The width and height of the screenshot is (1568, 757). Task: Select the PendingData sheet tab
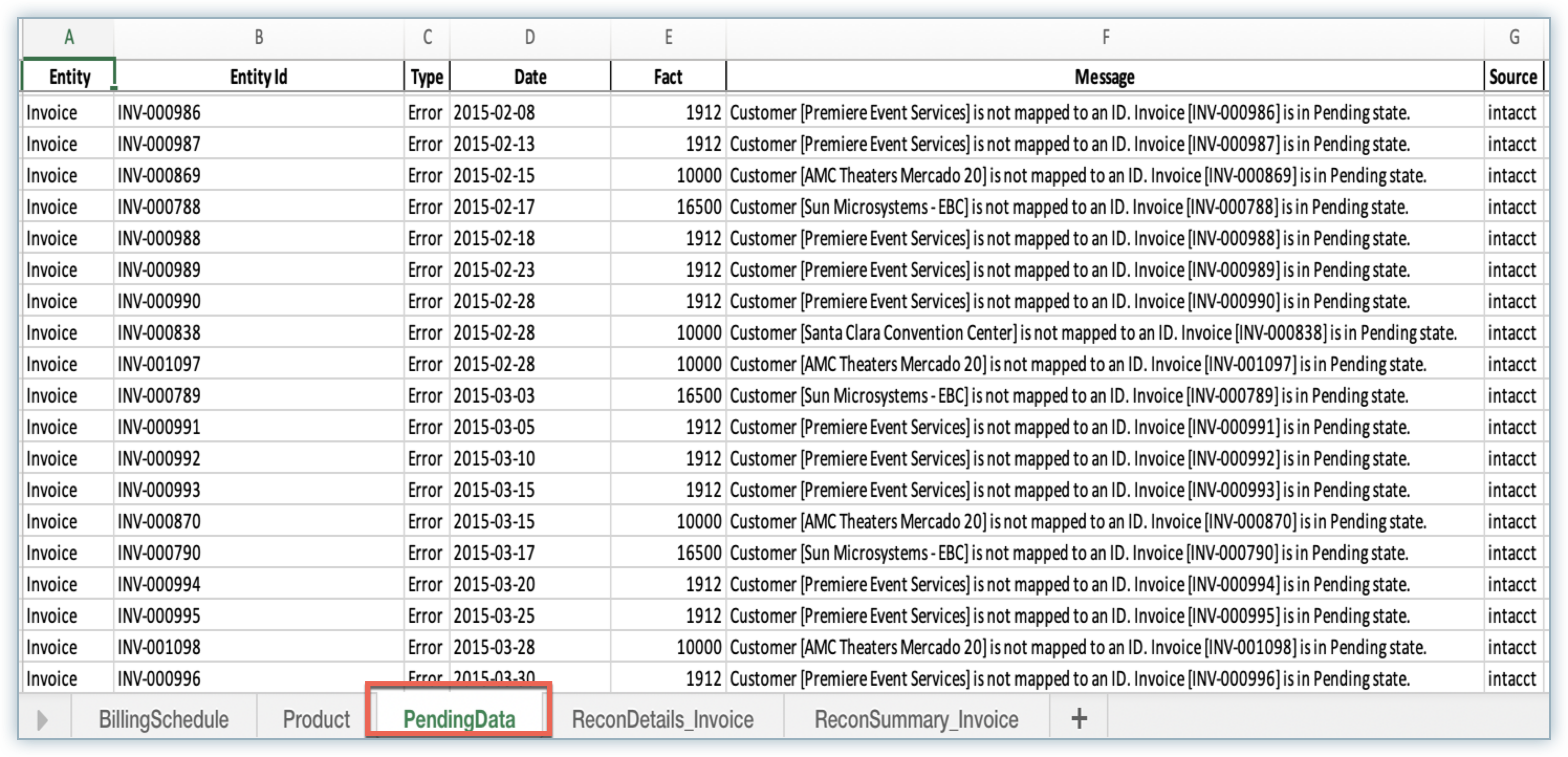tap(459, 720)
